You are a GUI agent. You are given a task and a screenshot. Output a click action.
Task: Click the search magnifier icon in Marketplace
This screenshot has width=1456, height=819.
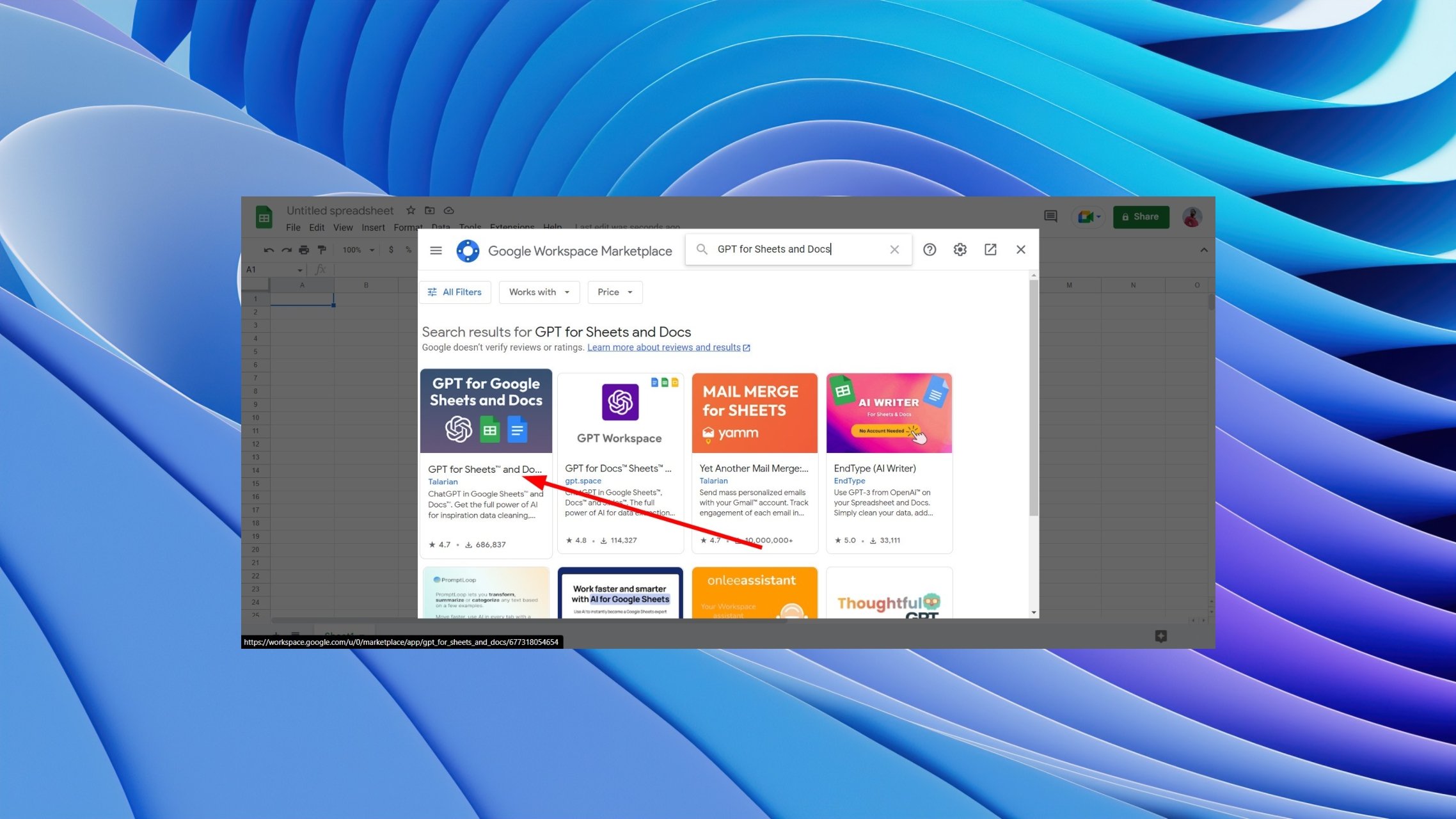(702, 250)
